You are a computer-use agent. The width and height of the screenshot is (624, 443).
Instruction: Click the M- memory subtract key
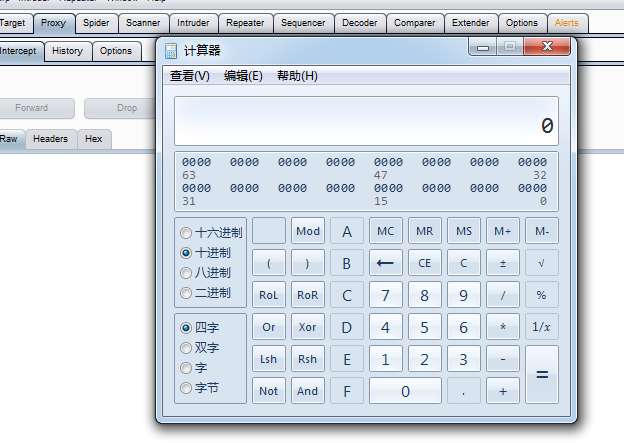point(542,231)
